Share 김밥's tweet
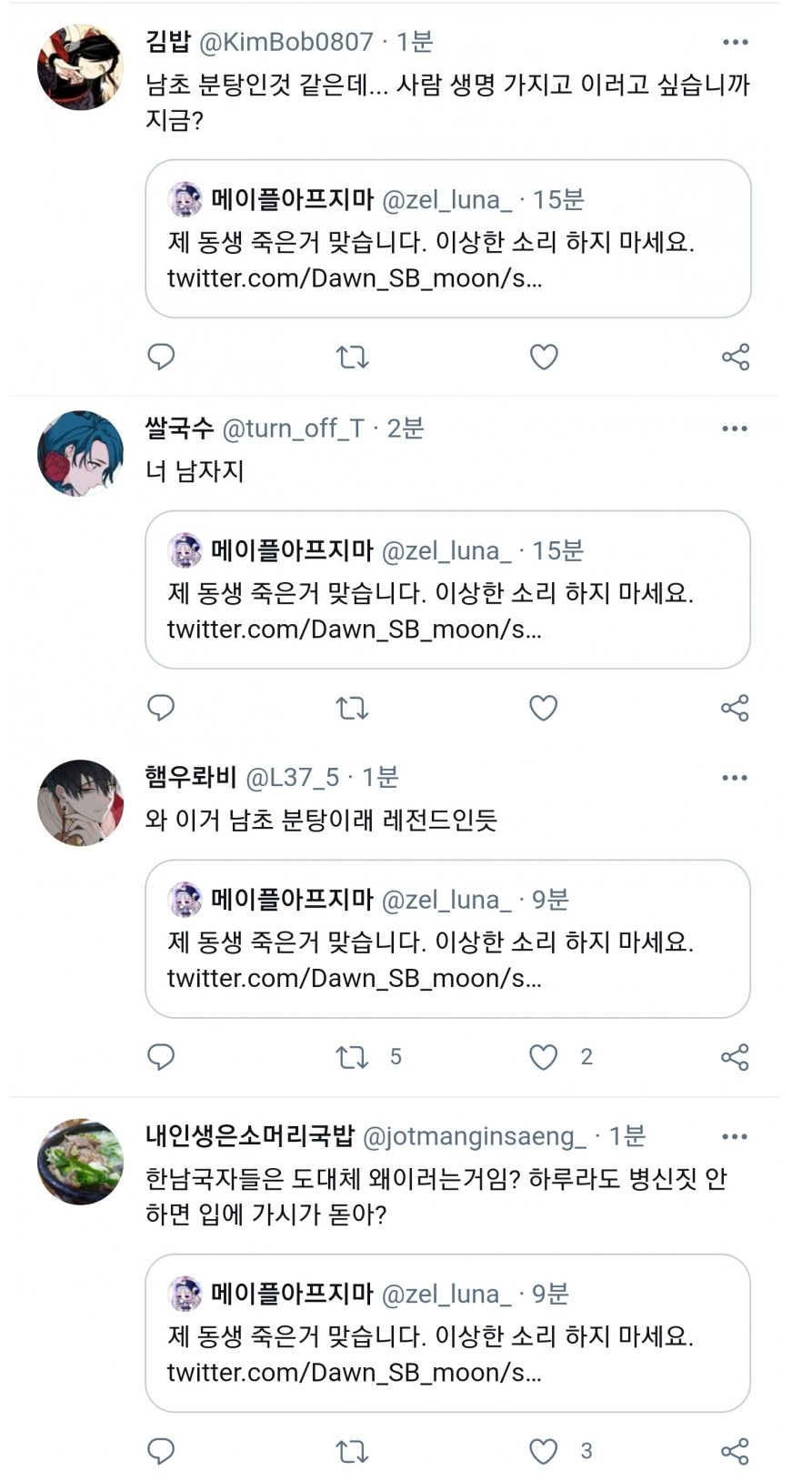The image size is (812, 1481). pos(735,357)
